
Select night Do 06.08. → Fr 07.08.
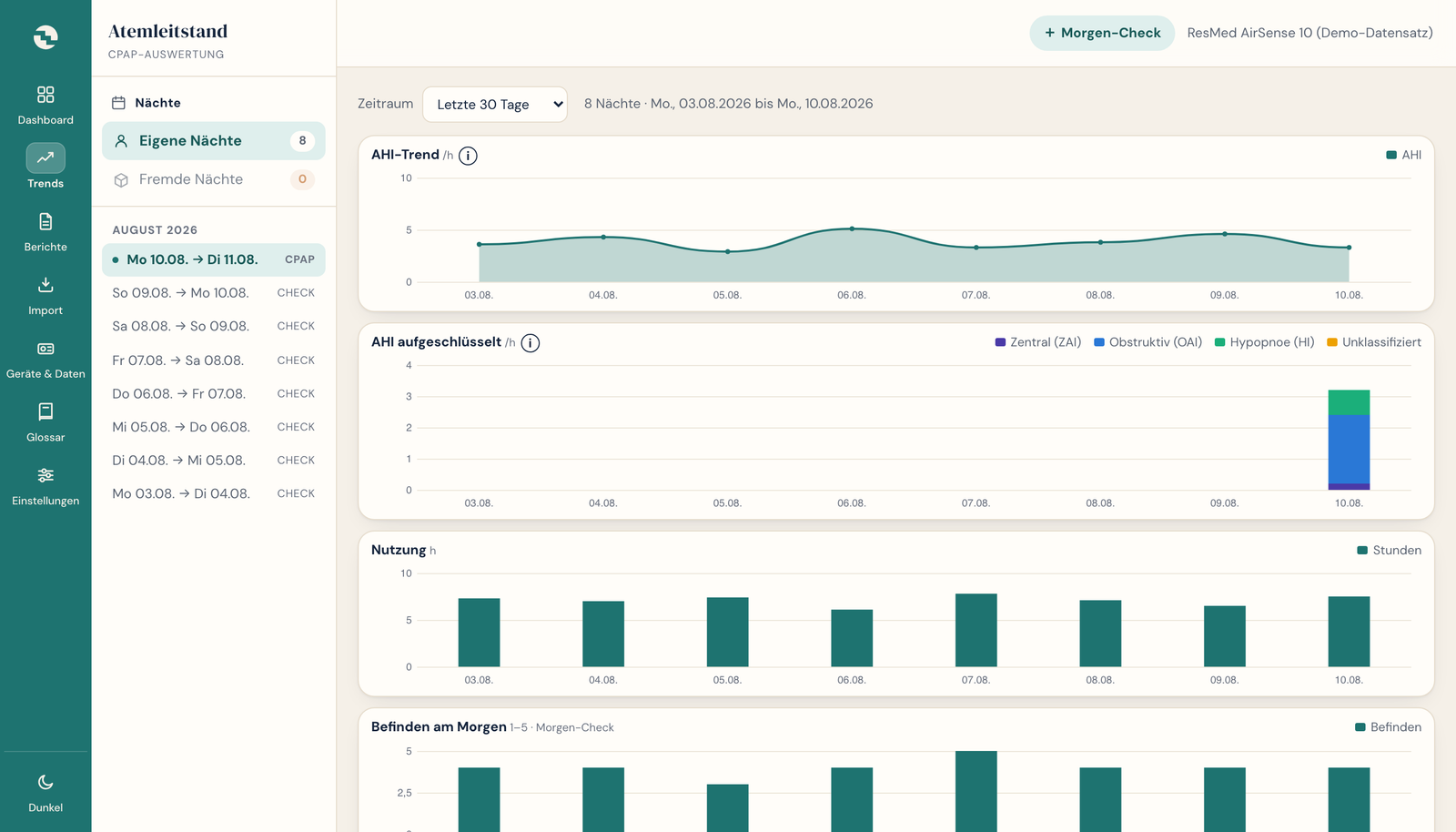214,394
